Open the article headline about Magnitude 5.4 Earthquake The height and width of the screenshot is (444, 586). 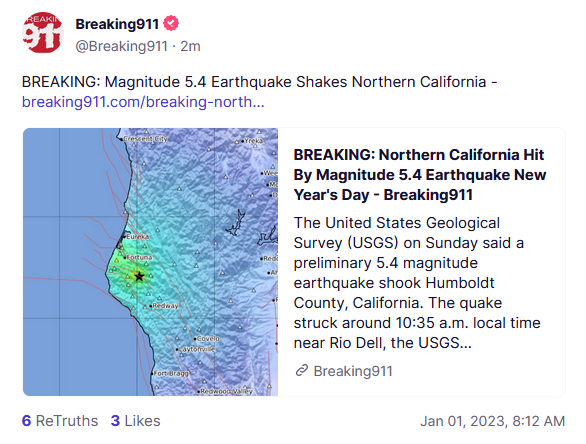419,175
